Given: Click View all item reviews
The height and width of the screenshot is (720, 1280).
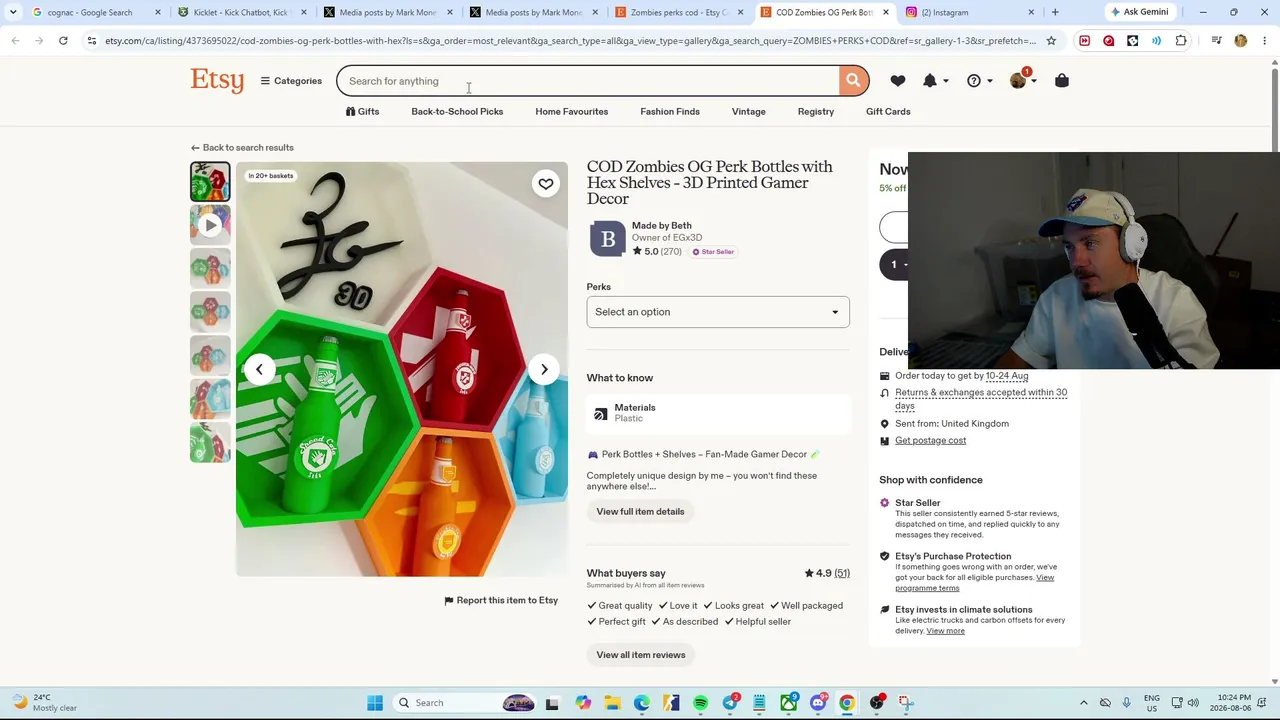Looking at the screenshot, I should pyautogui.click(x=641, y=655).
